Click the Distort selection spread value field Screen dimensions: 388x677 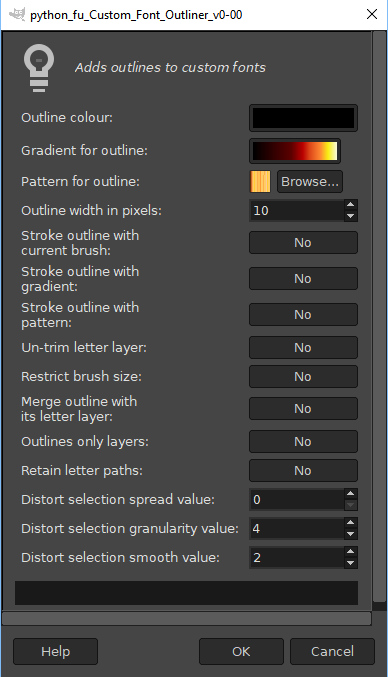pos(297,500)
